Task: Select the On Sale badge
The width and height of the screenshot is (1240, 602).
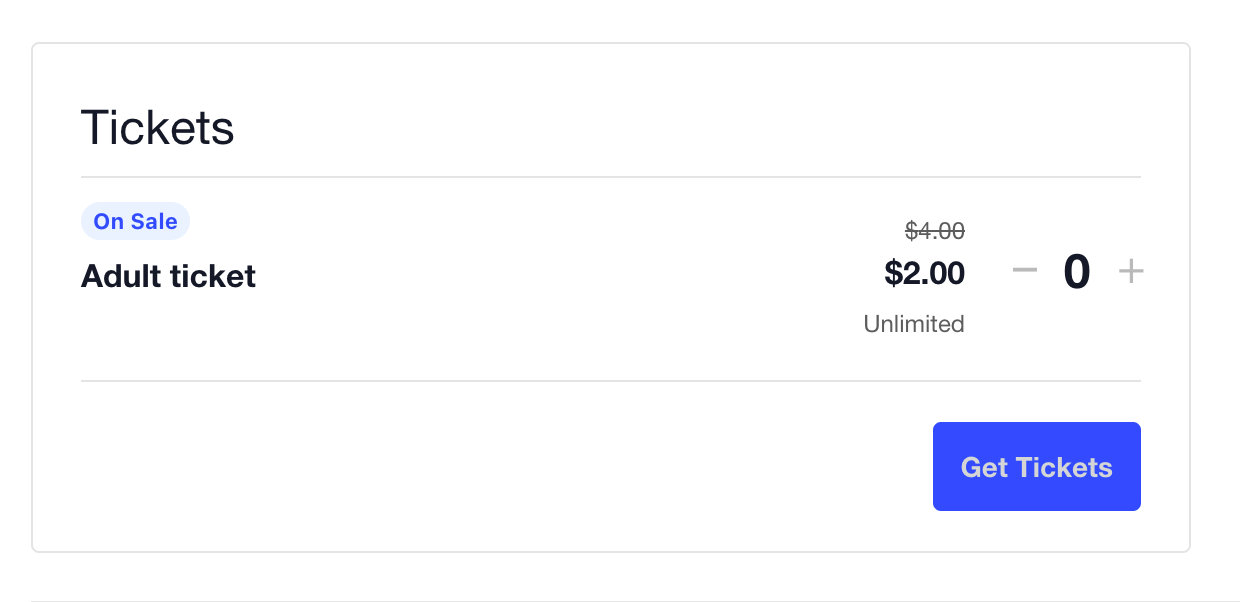Action: (x=135, y=220)
